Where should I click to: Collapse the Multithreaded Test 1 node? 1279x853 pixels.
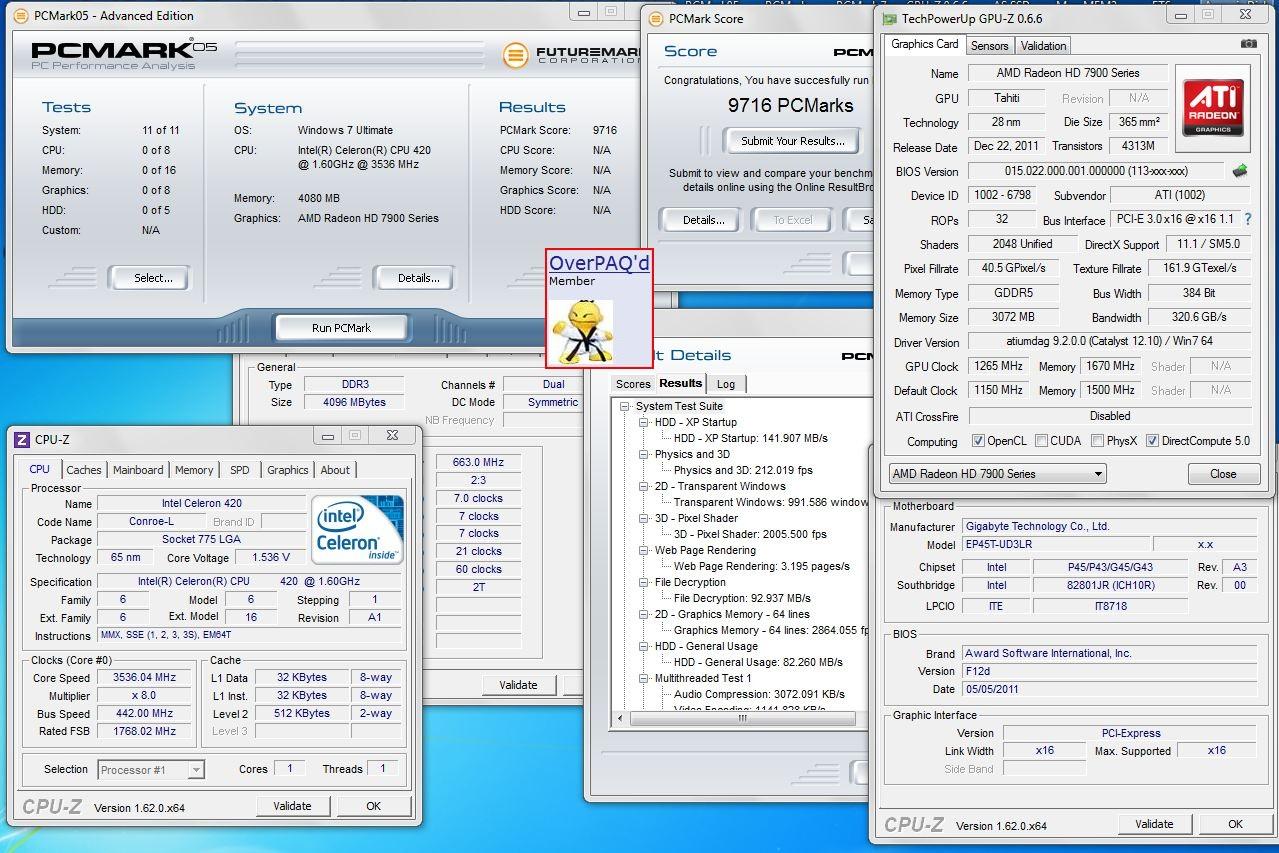645,679
